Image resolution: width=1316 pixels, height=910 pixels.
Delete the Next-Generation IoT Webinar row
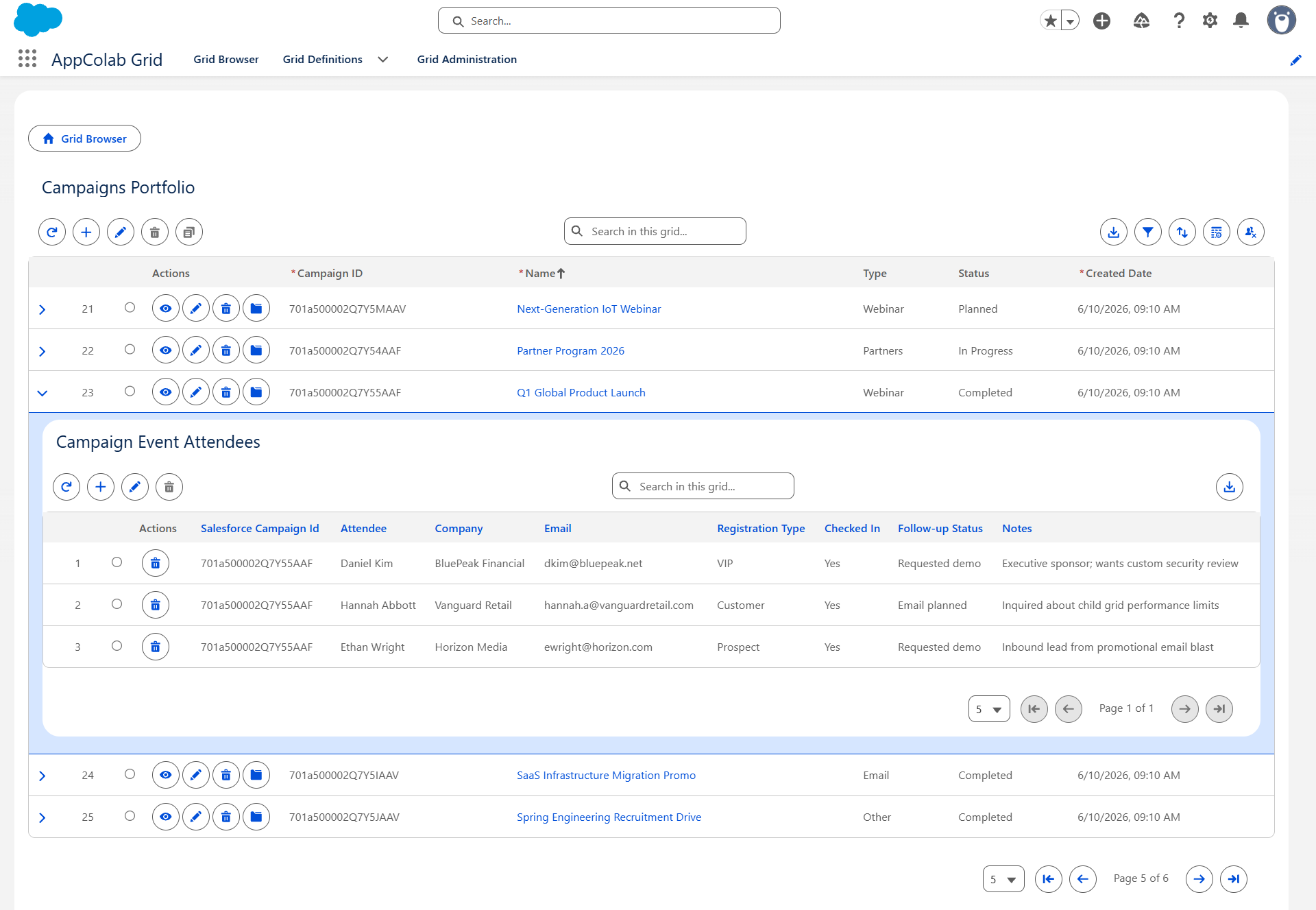pyautogui.click(x=226, y=309)
